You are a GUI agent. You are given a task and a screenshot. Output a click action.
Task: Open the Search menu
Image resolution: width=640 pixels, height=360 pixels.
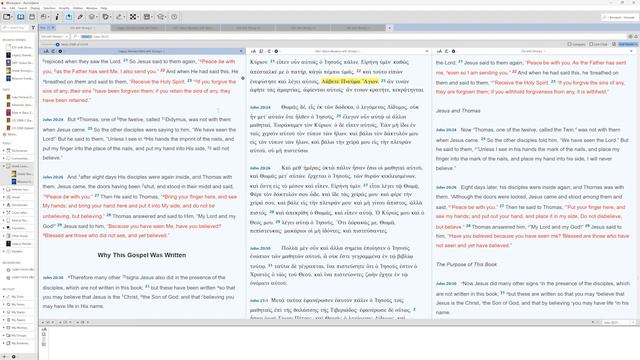(22, 8)
